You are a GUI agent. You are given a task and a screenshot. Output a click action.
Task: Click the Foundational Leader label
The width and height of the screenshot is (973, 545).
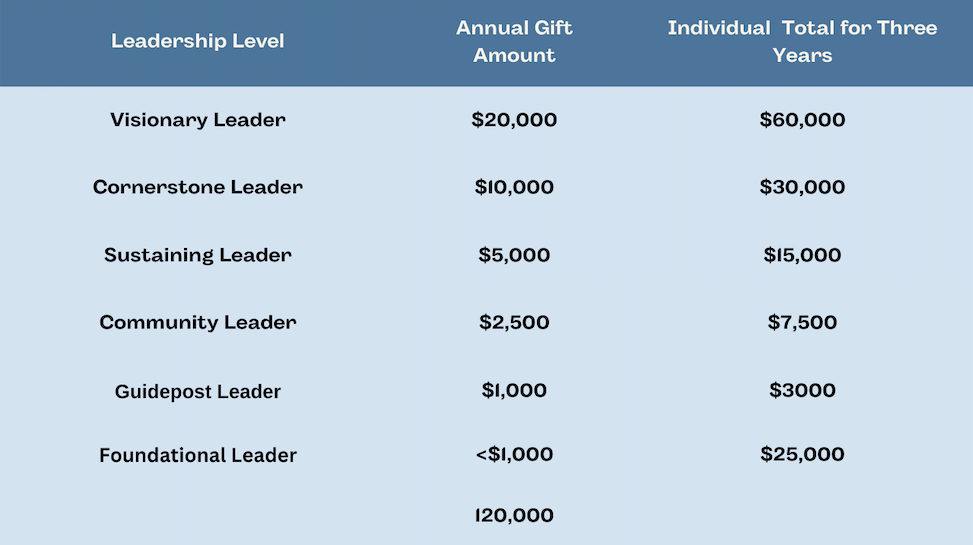point(198,455)
